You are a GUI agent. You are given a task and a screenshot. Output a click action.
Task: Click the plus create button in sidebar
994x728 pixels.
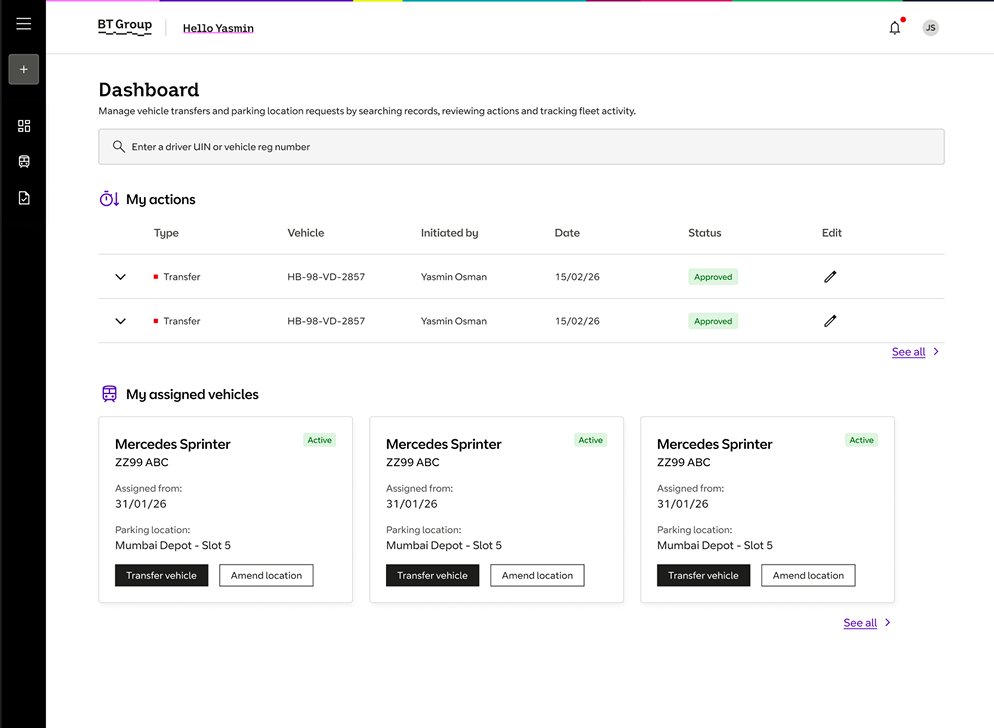tap(23, 69)
